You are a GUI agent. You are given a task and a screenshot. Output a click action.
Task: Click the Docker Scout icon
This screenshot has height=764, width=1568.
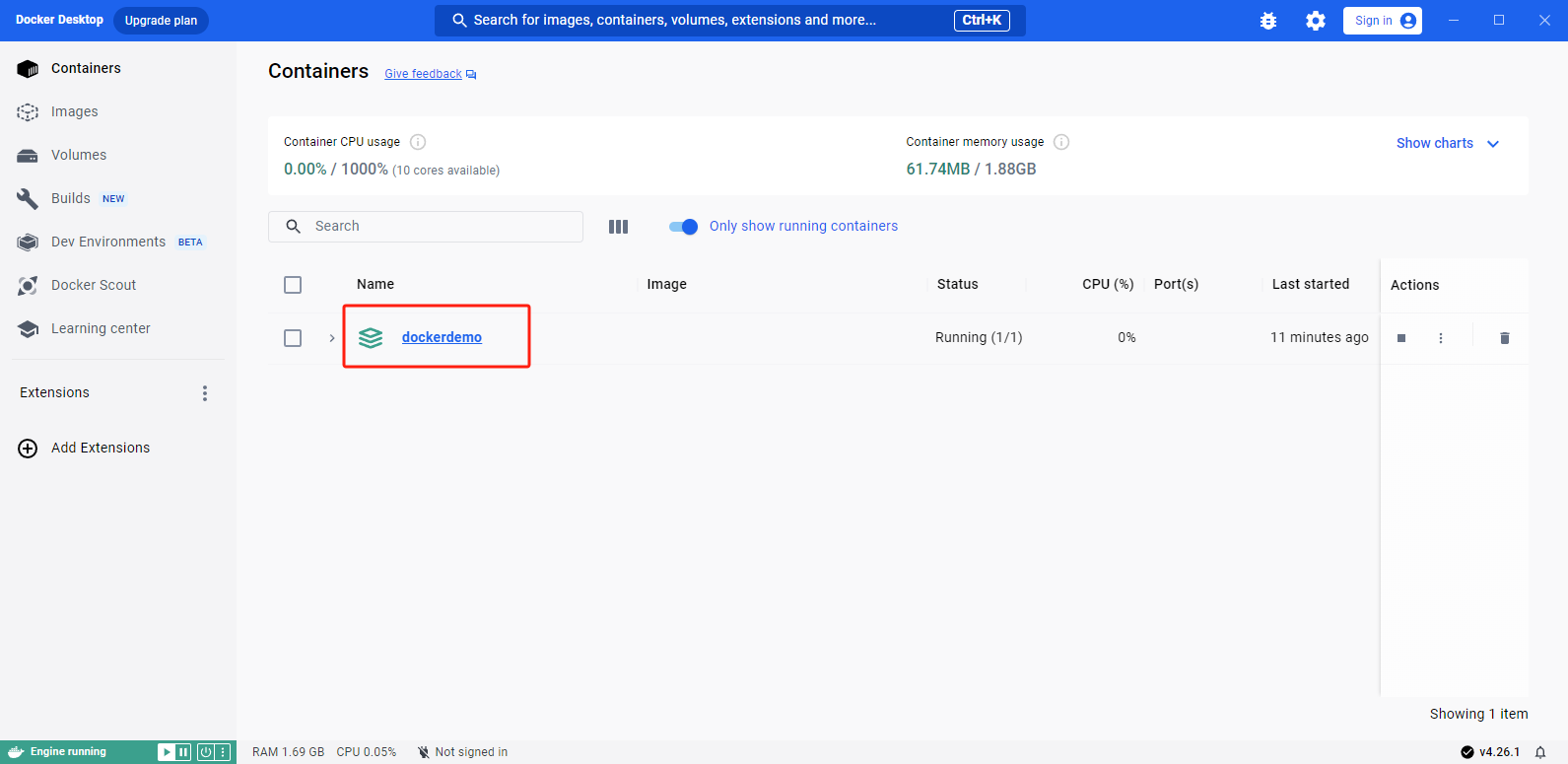[28, 286]
